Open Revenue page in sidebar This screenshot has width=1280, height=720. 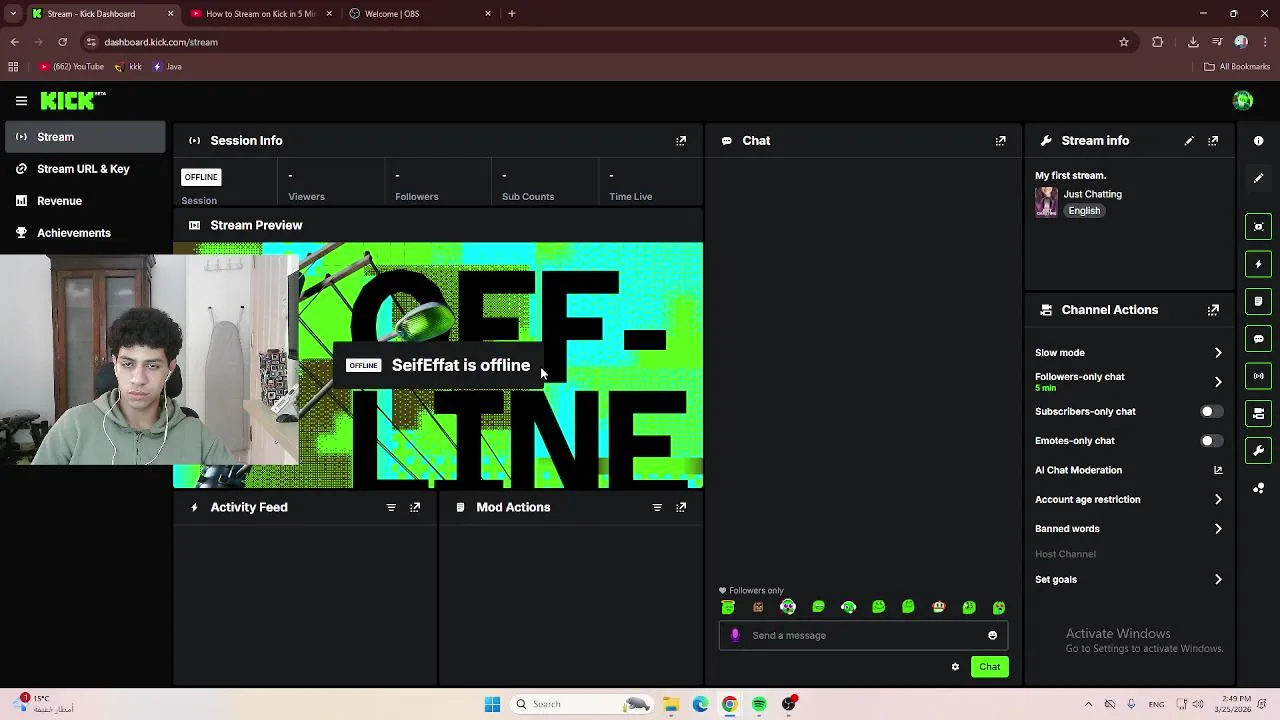[84, 201]
